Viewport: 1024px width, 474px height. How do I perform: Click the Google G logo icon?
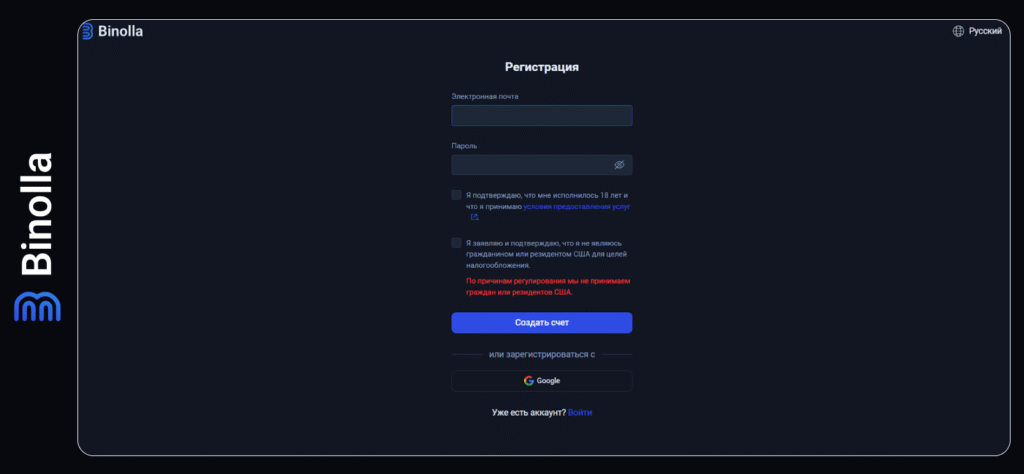528,381
